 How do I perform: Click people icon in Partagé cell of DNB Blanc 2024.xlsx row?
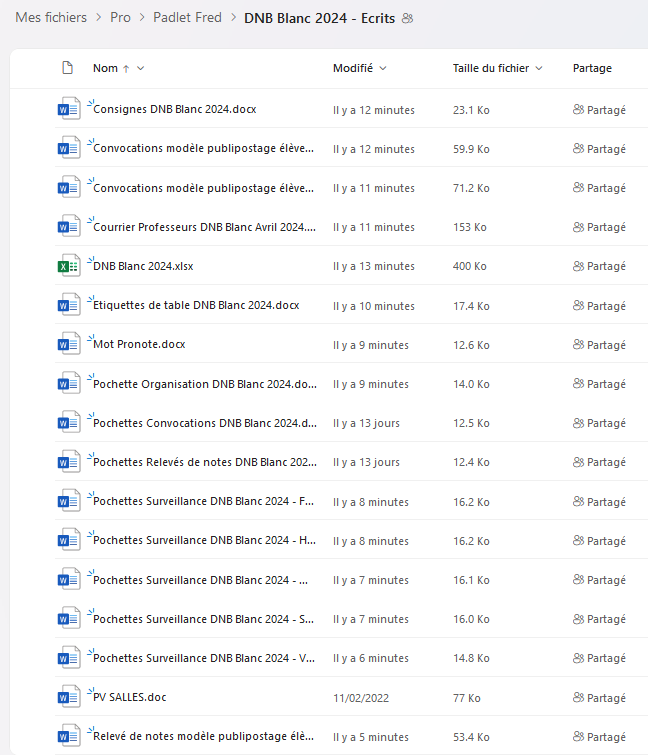pyautogui.click(x=578, y=266)
